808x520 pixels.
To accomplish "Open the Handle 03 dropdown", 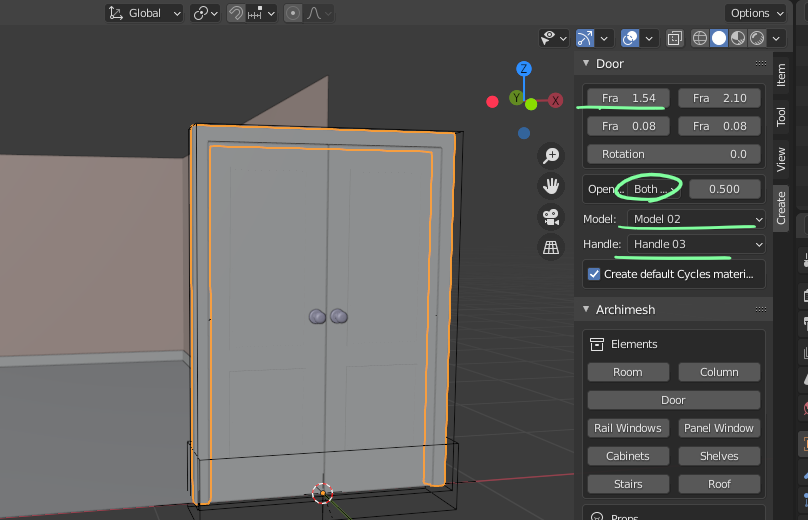I will 696,244.
